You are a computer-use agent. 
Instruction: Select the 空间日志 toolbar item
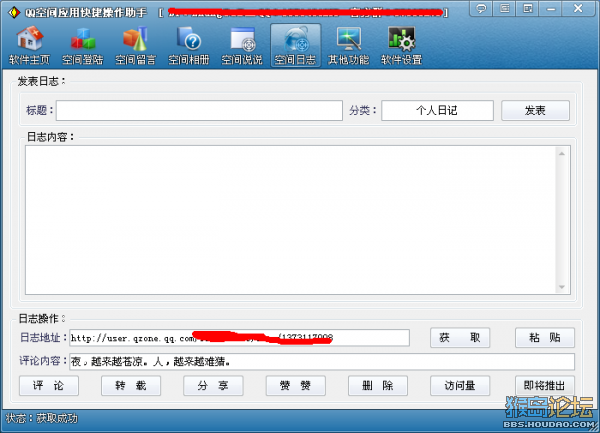[295, 45]
